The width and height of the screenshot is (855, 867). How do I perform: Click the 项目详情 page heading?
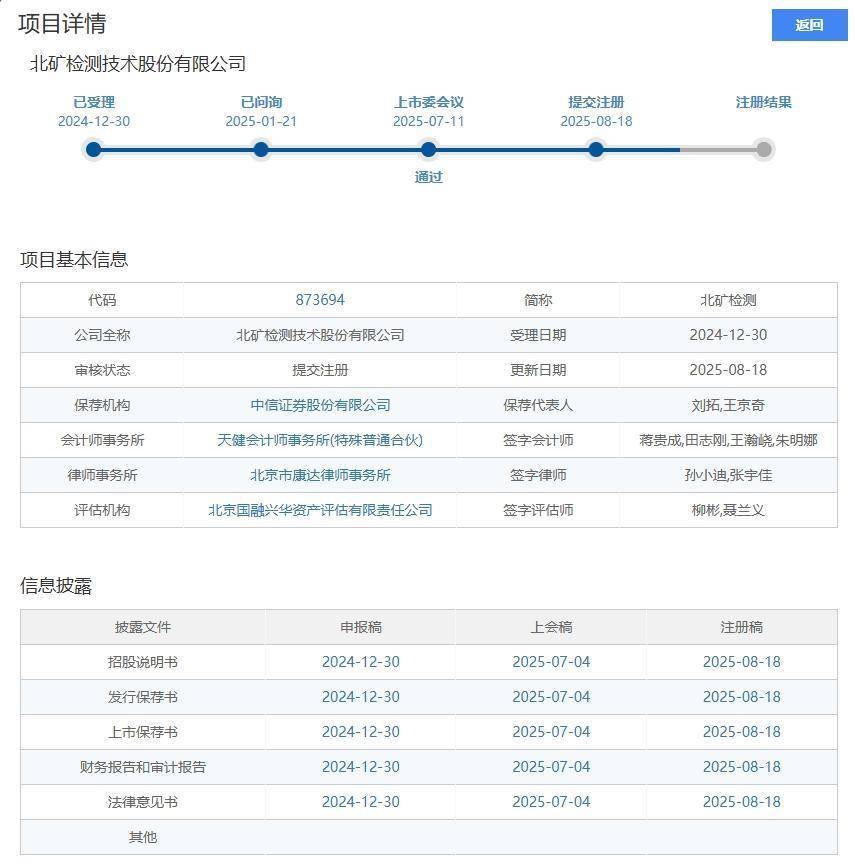click(62, 24)
